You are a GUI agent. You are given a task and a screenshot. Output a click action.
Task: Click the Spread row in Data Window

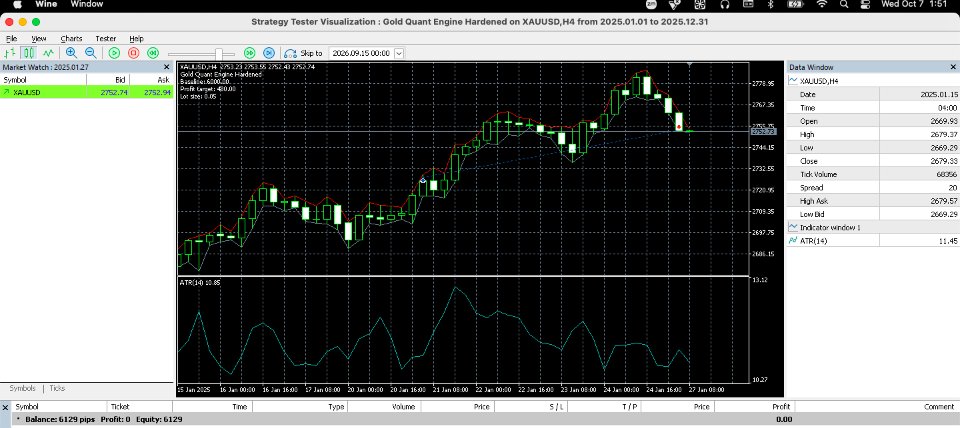click(x=873, y=187)
